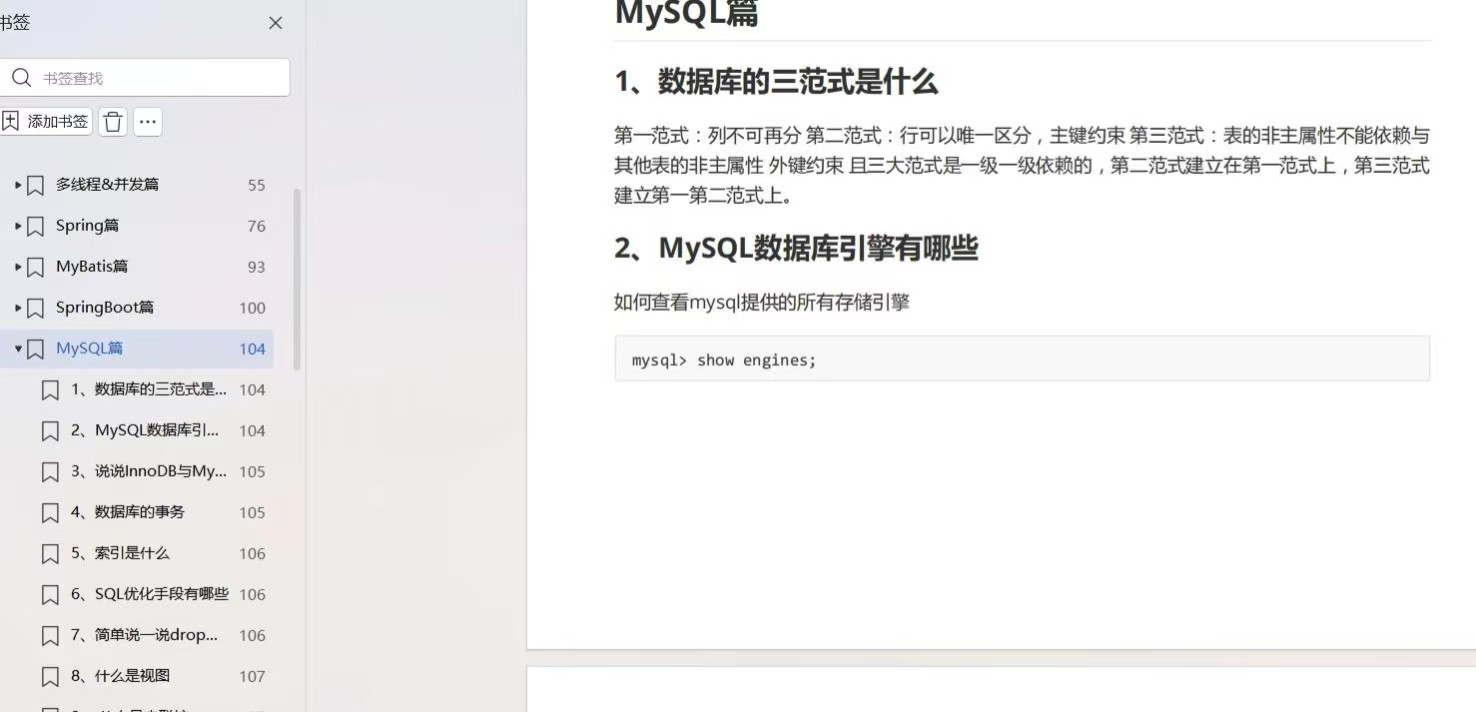1476x712 pixels.
Task: Click code block mysql> show engines;
Action: [x=1022, y=359]
